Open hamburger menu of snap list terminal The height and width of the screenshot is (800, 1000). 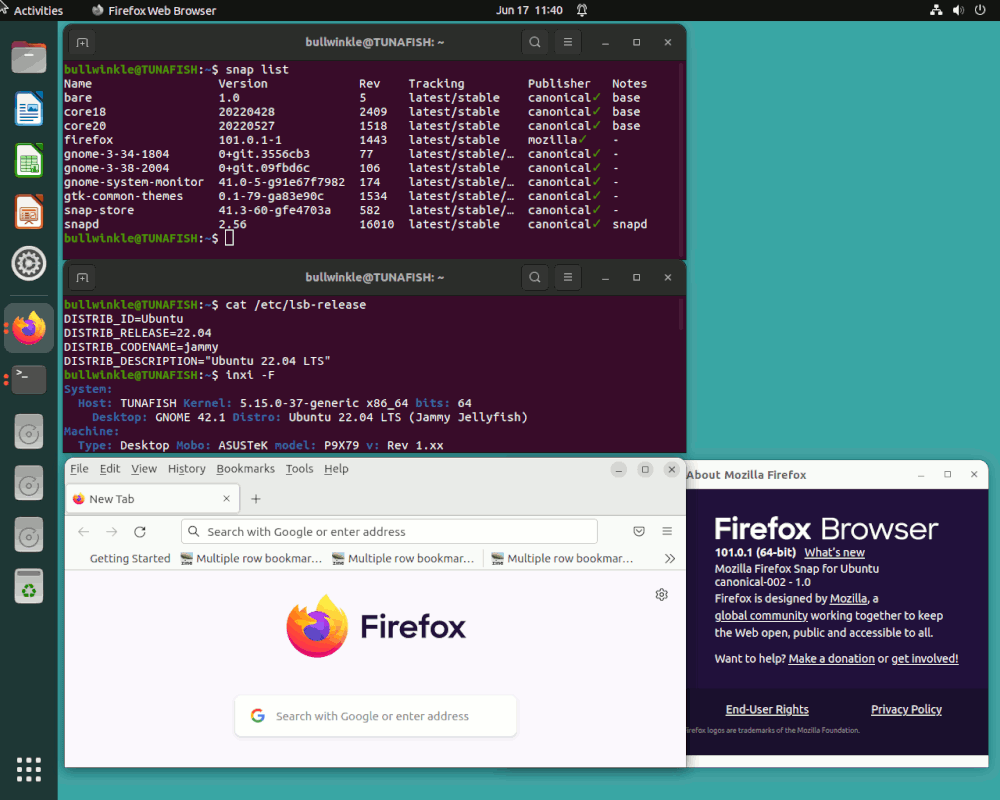click(568, 42)
